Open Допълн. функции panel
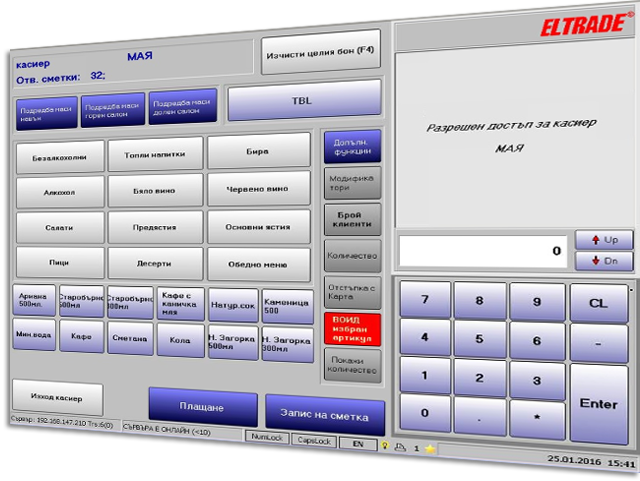This screenshot has width=640, height=481. pyautogui.click(x=352, y=147)
